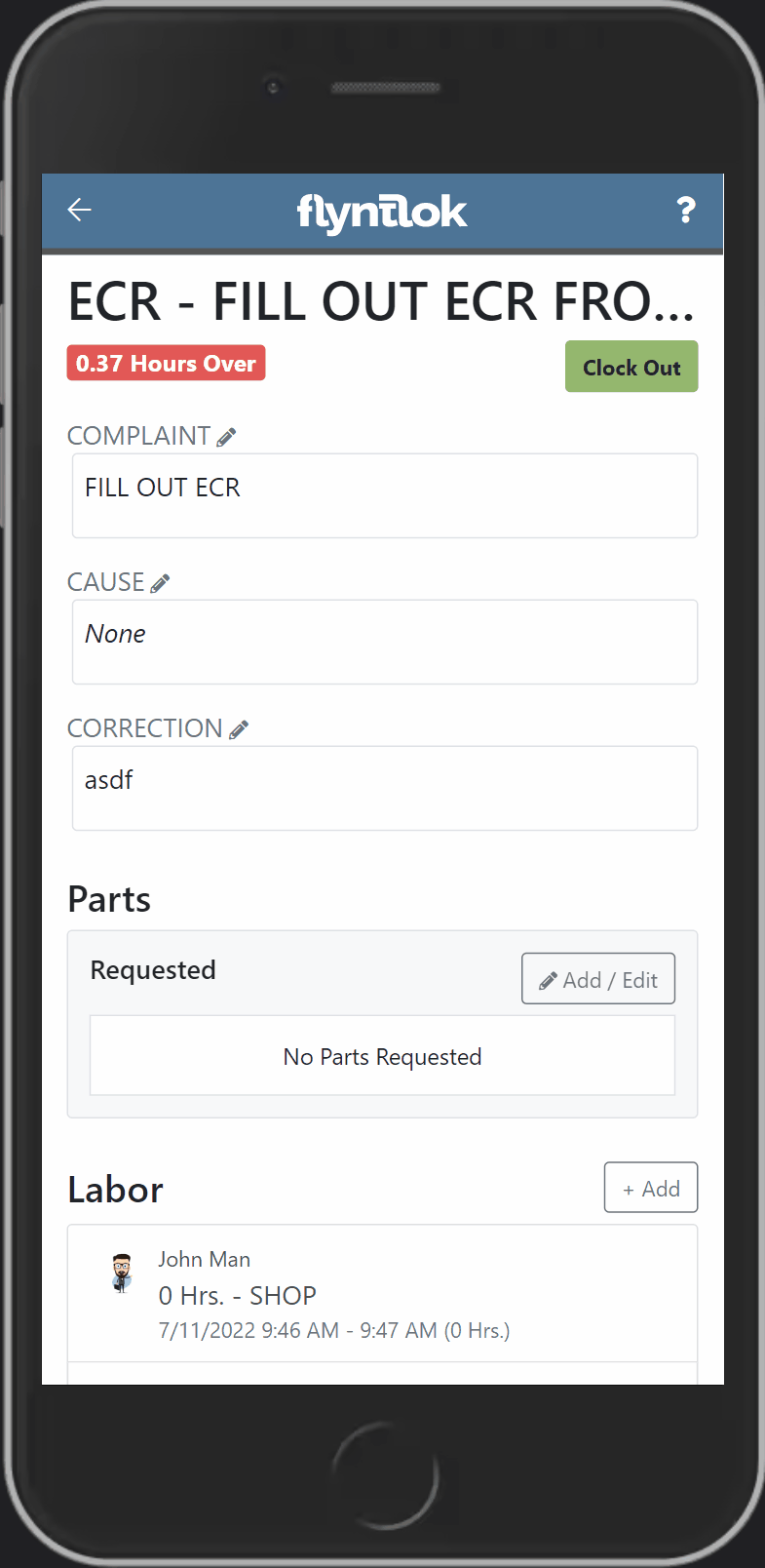Viewport: 765px width, 1568px height.
Task: Click the pencil icon next to CAUSE
Action: [161, 581]
